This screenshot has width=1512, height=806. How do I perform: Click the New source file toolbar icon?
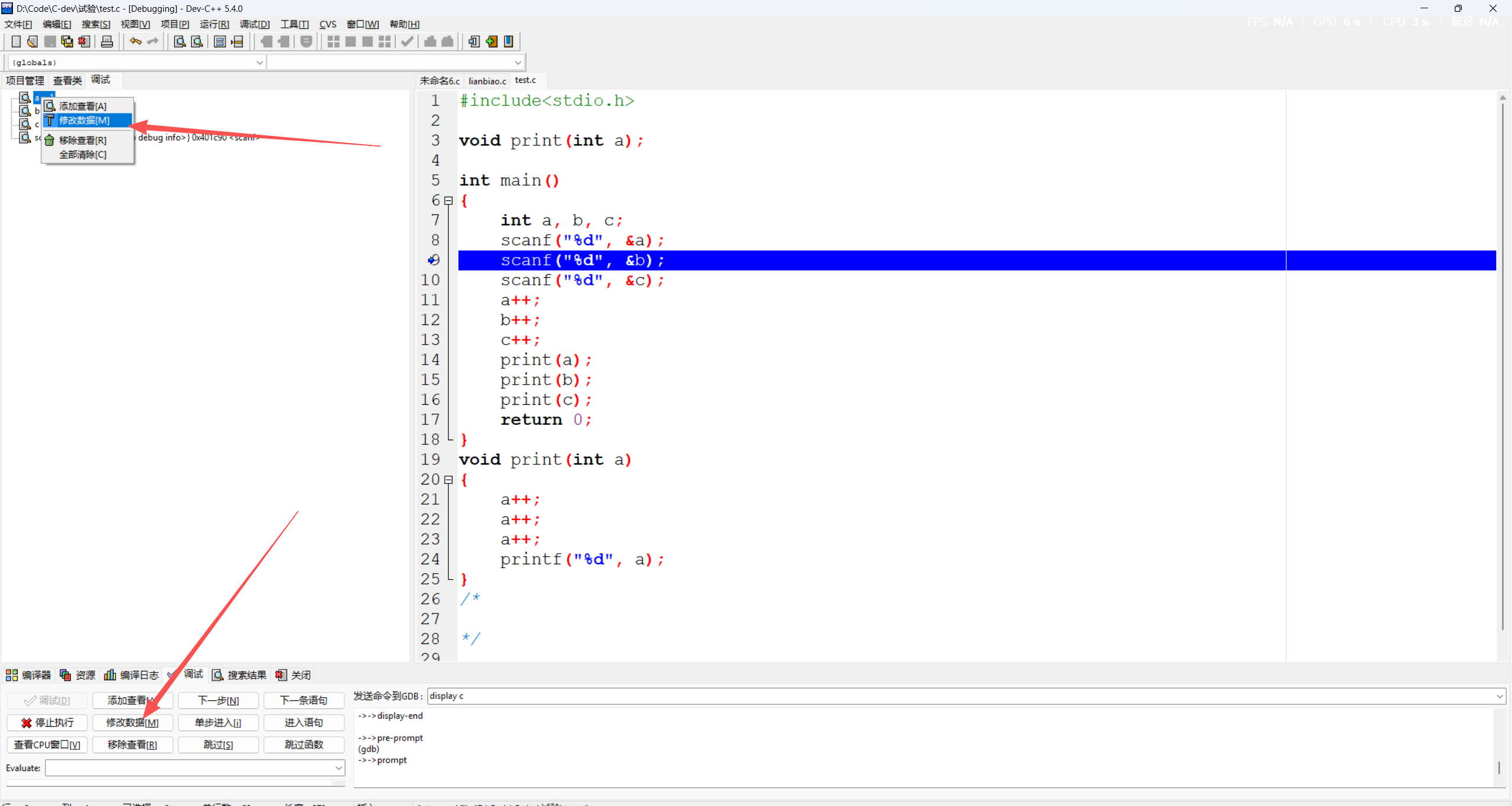pos(16,41)
